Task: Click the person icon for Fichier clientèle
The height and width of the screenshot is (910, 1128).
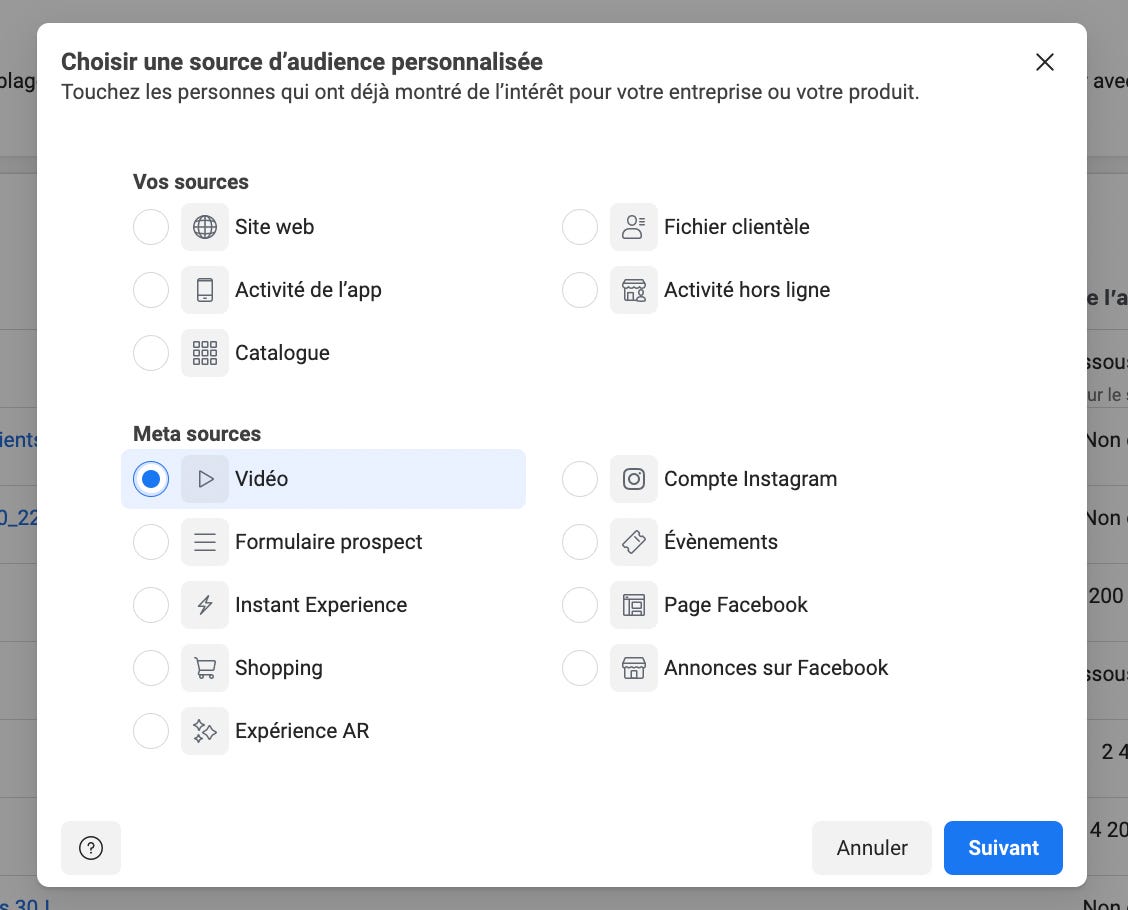Action: click(634, 227)
